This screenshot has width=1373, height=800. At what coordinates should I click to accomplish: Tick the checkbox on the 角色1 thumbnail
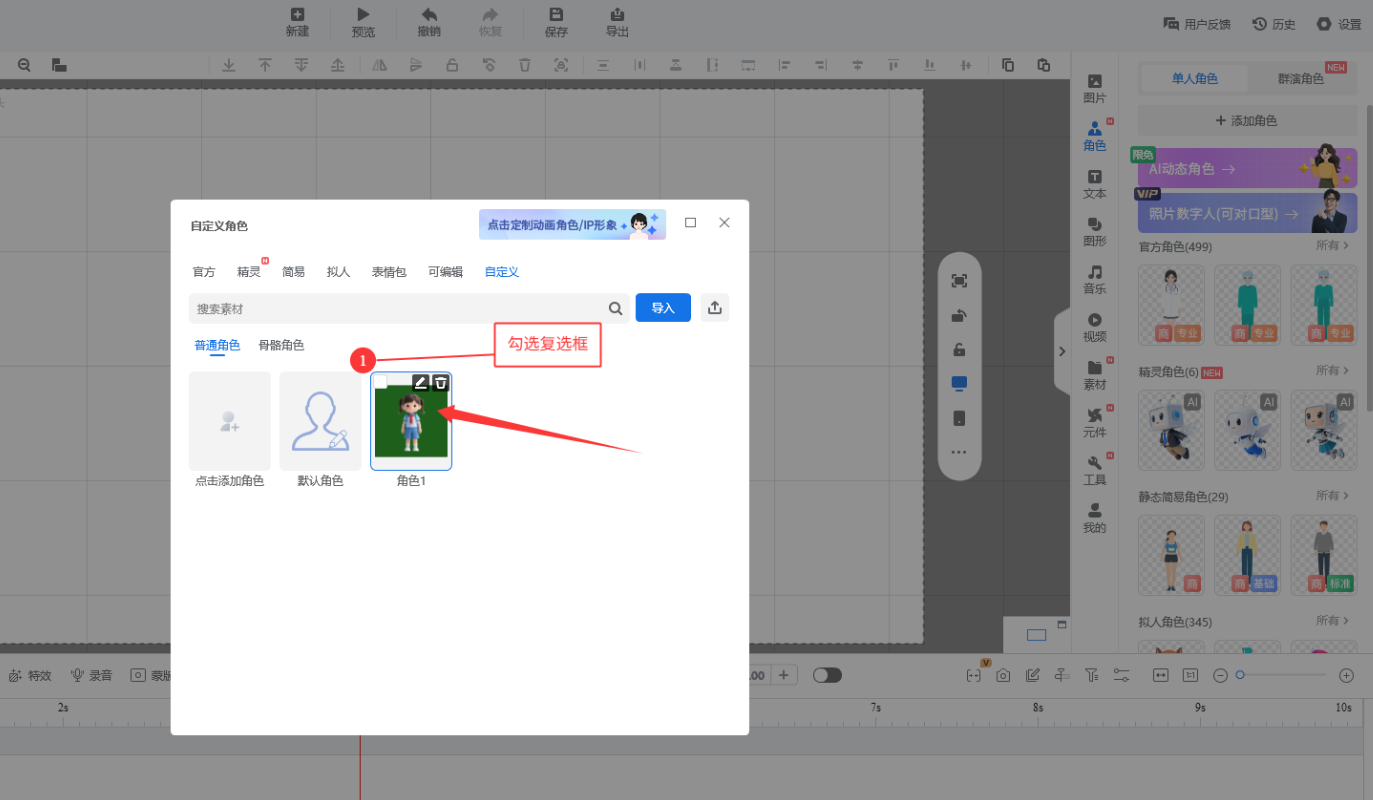coord(381,382)
